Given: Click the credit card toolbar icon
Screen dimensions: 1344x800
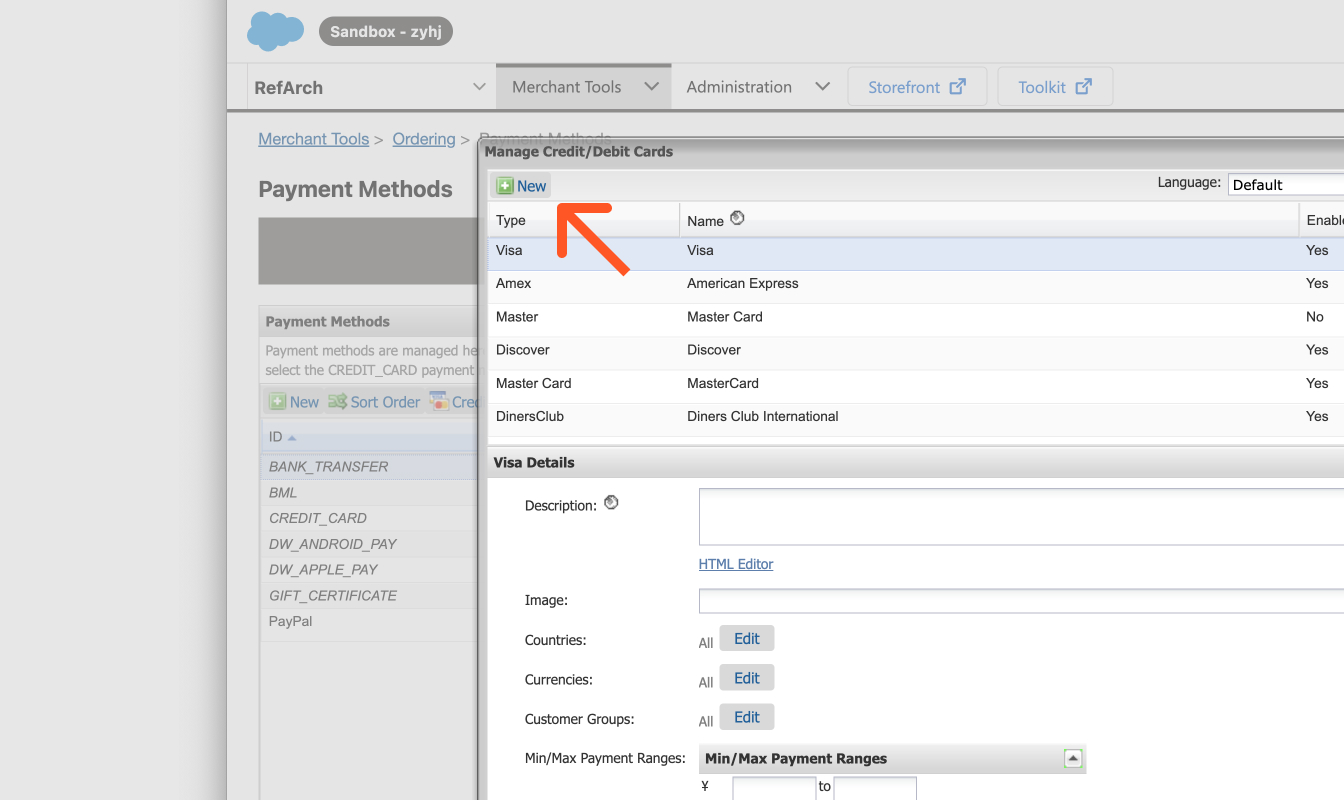Looking at the screenshot, I should tap(438, 402).
